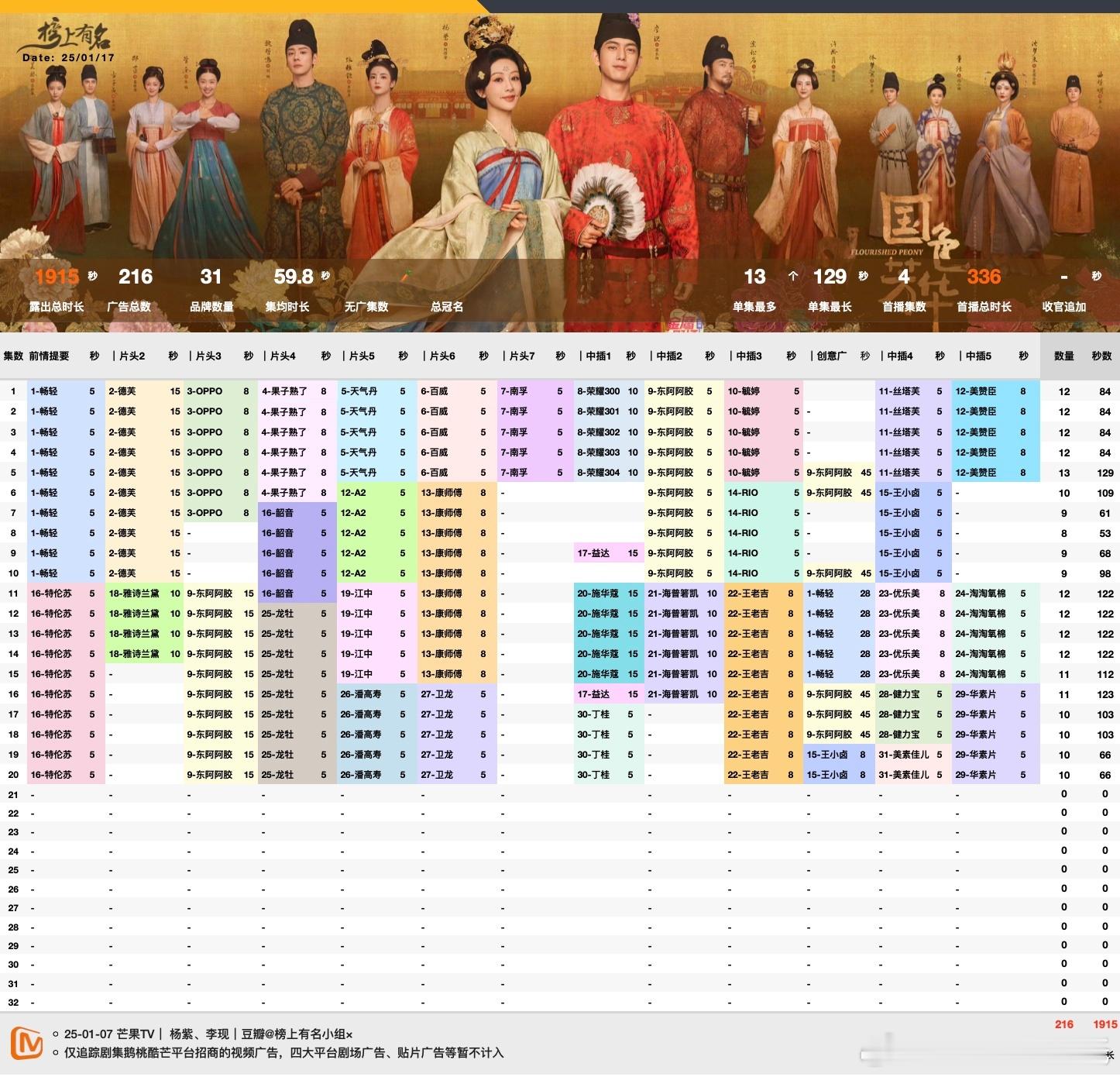Select the 集数 column header

tap(13, 356)
